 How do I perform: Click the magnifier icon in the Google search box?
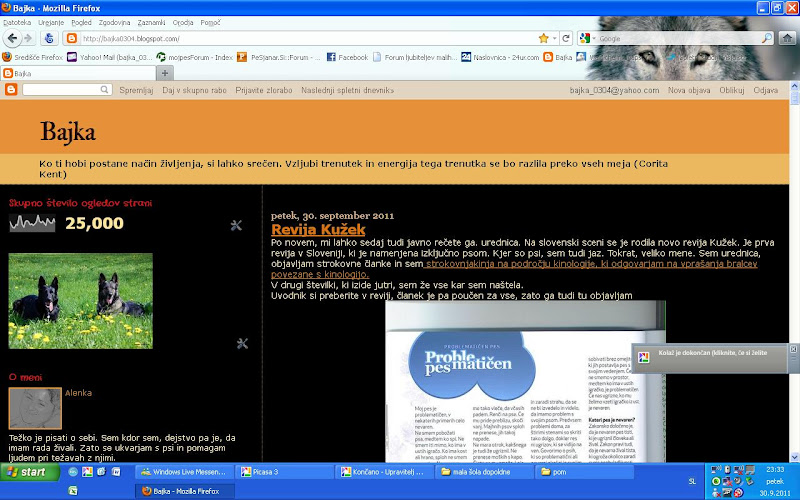tap(766, 38)
